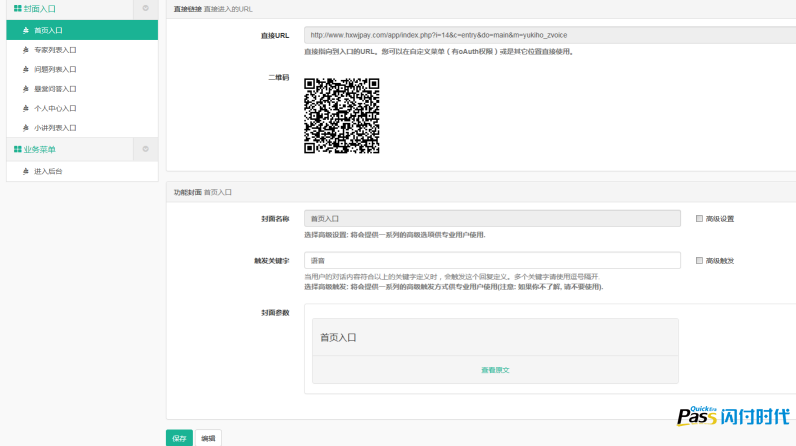The image size is (796, 446).
Task: Click the QR code image
Action: (342, 116)
